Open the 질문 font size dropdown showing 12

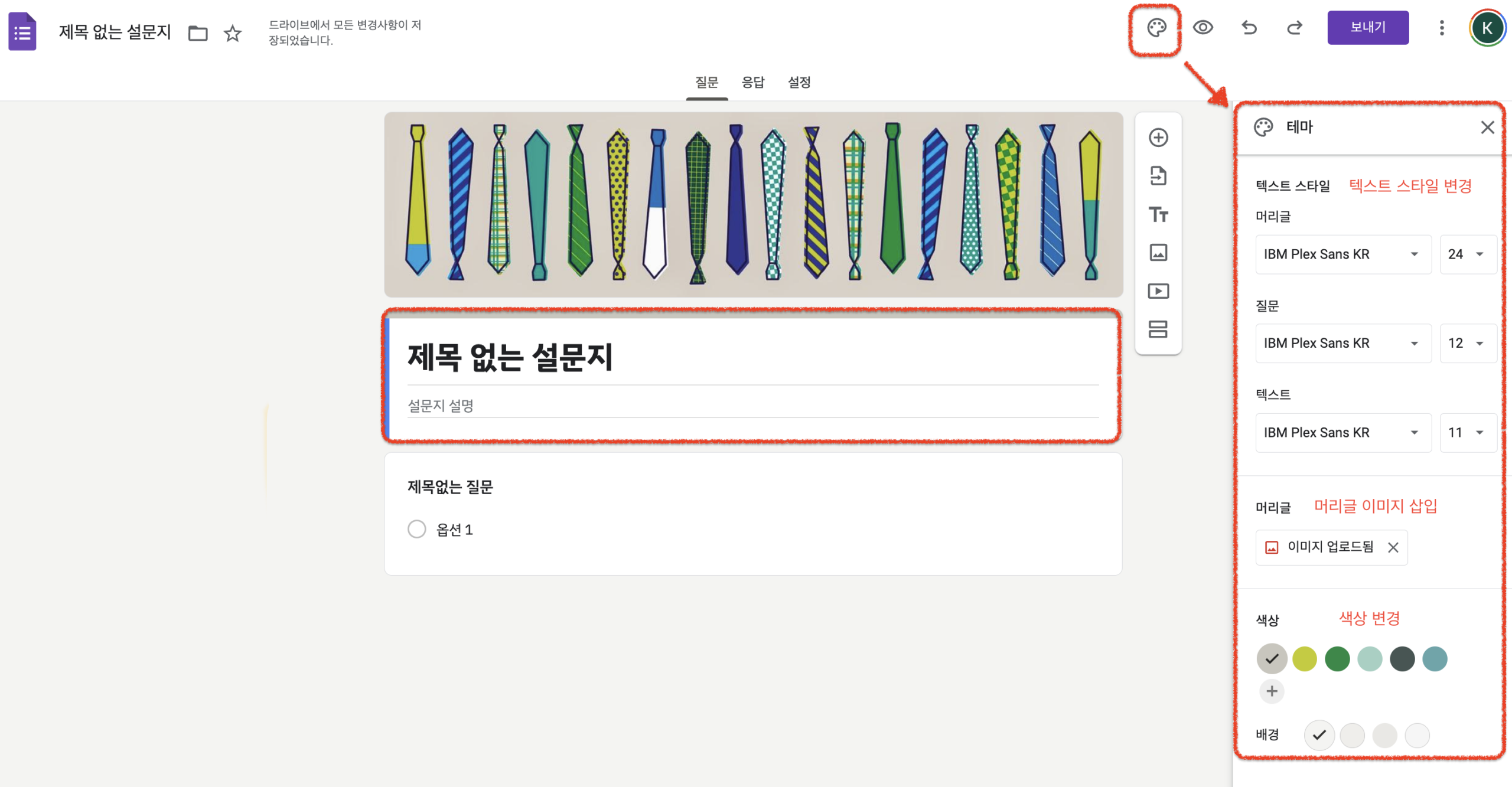(x=1467, y=343)
